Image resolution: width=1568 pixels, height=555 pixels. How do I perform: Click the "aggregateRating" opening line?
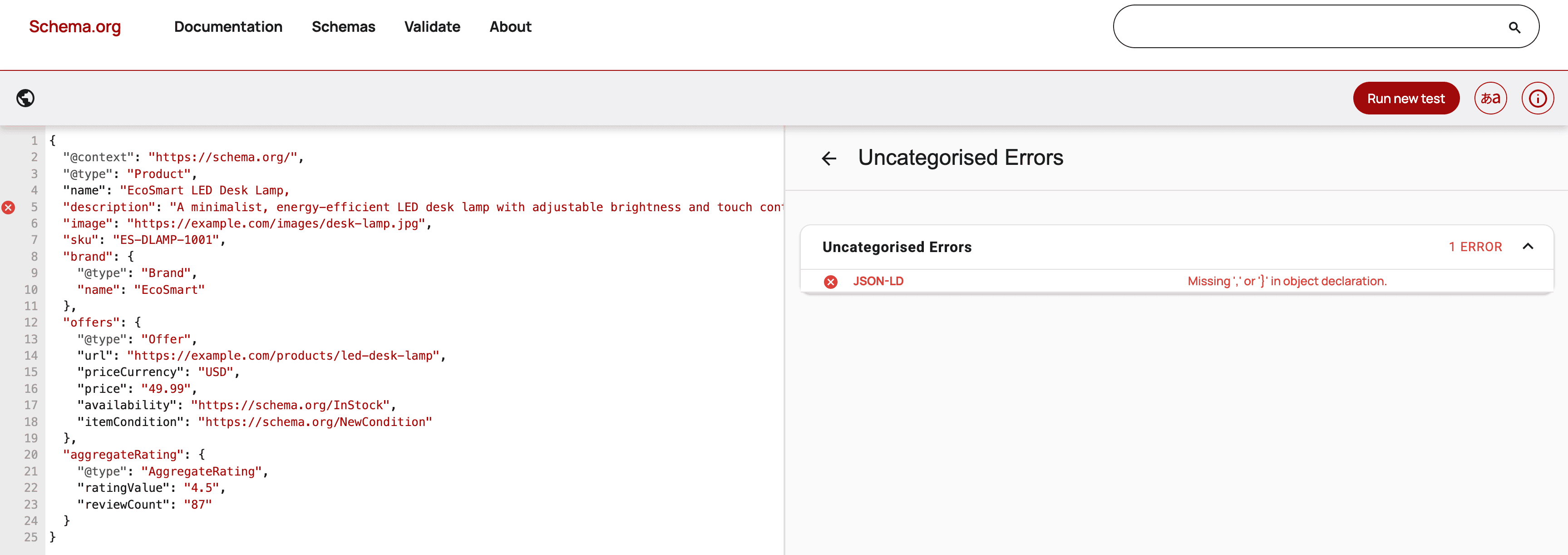(x=134, y=455)
